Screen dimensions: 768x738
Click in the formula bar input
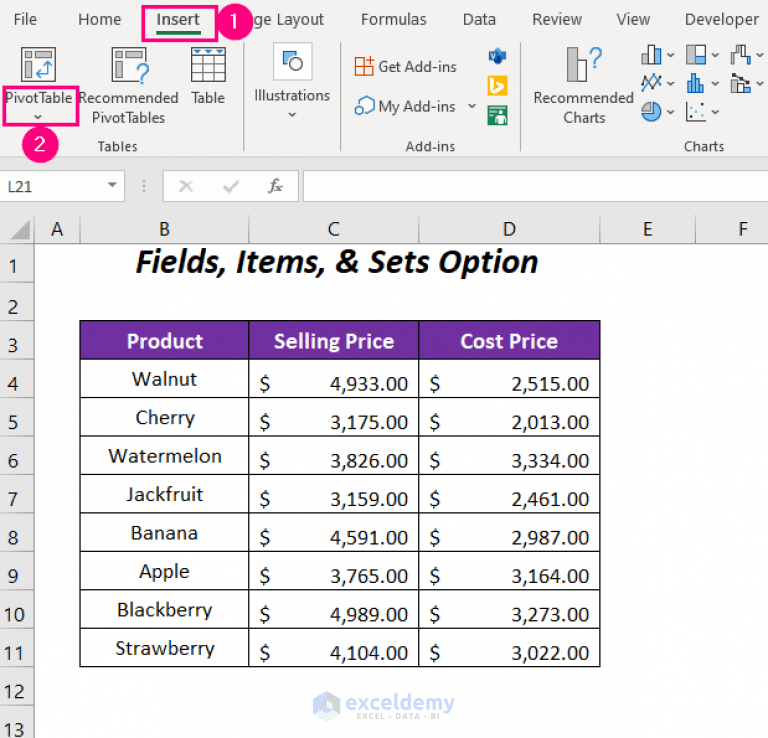tap(535, 186)
